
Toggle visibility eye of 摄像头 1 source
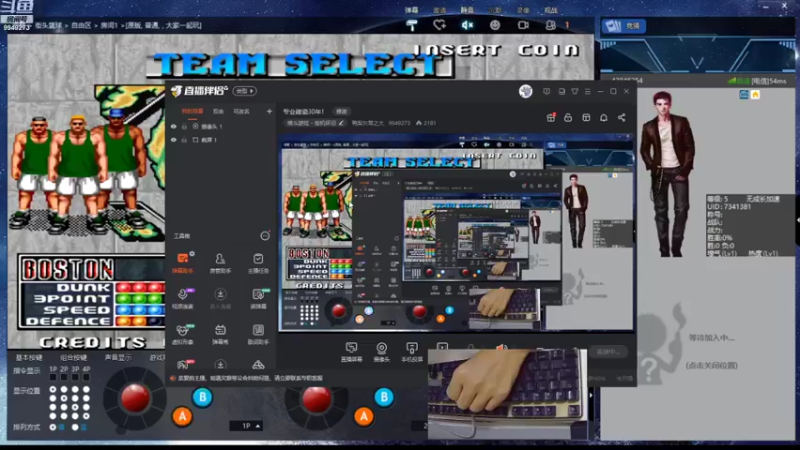173,127
